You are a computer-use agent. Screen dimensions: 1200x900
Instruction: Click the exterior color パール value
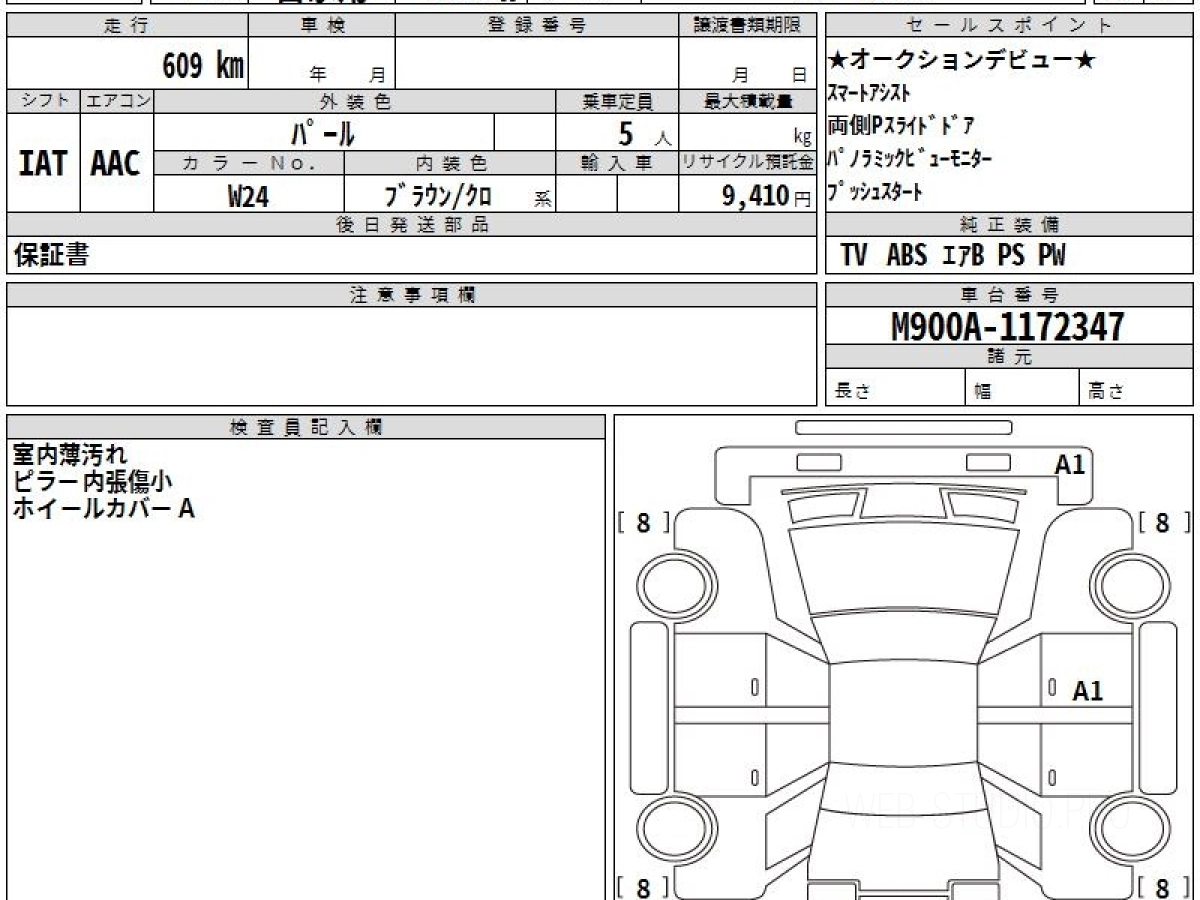pos(323,132)
